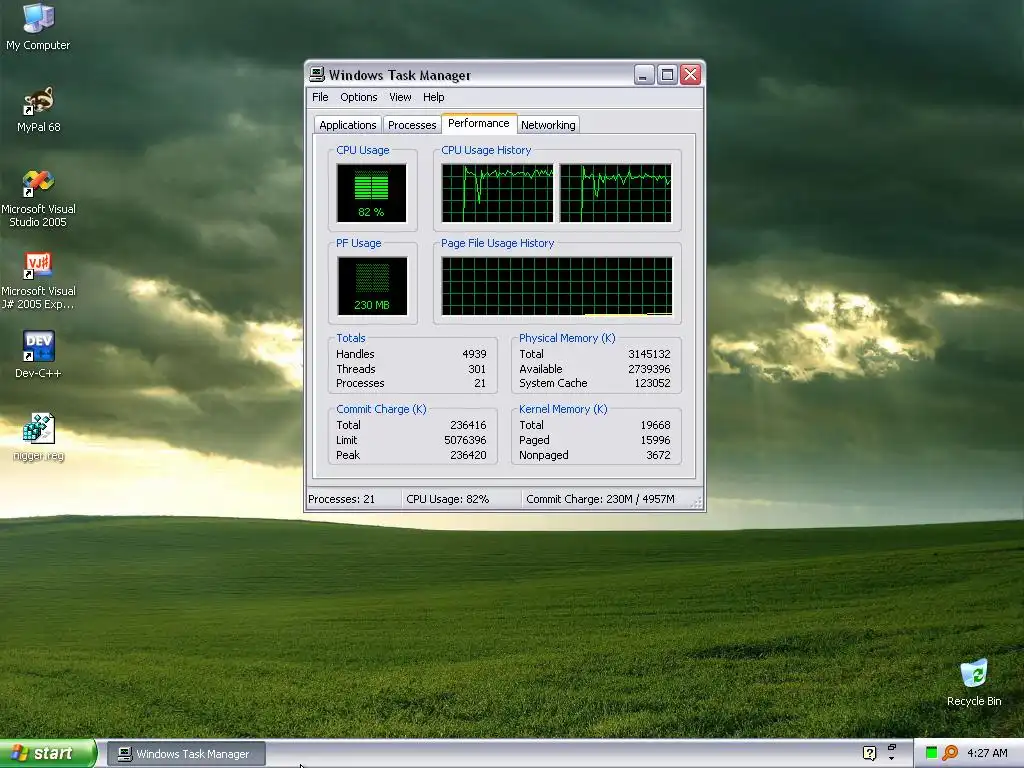Select the MyPal 68 browser shortcut
This screenshot has height=768, width=1024.
point(38,109)
